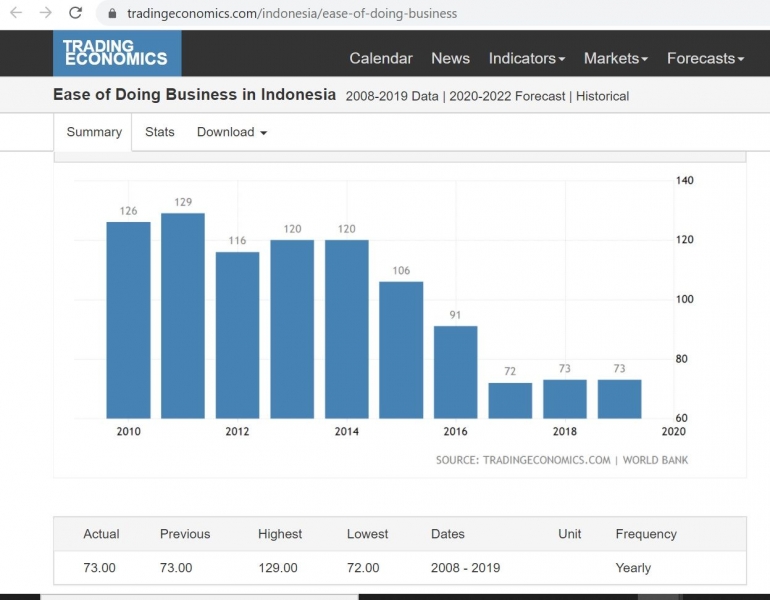Viewport: 770px width, 600px height.
Task: Click the tradingeconomics.com address bar URL
Action: coord(292,13)
